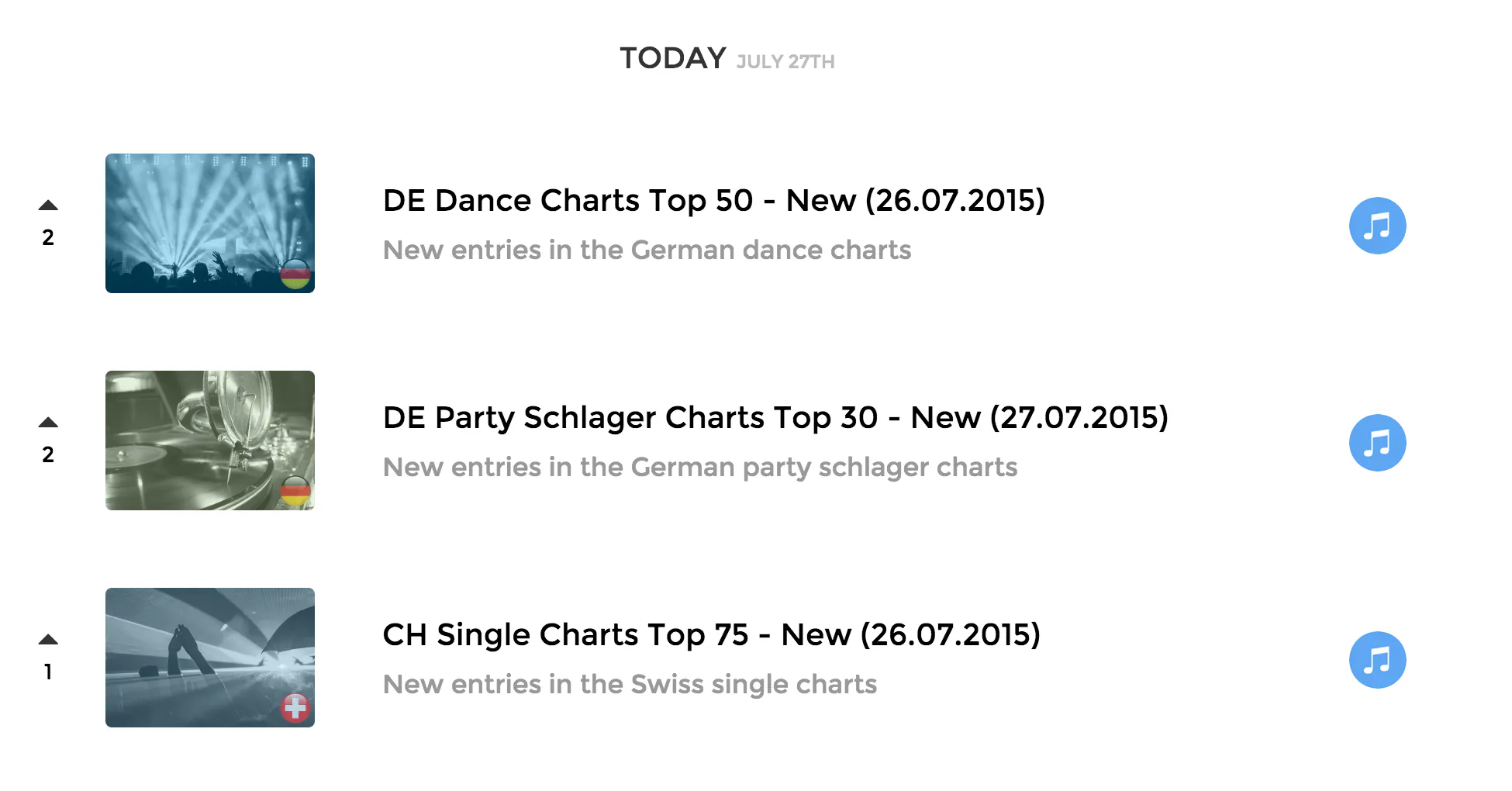This screenshot has height=791, width=1512.
Task: Open the CH Single Charts Top 75 title
Action: (712, 634)
